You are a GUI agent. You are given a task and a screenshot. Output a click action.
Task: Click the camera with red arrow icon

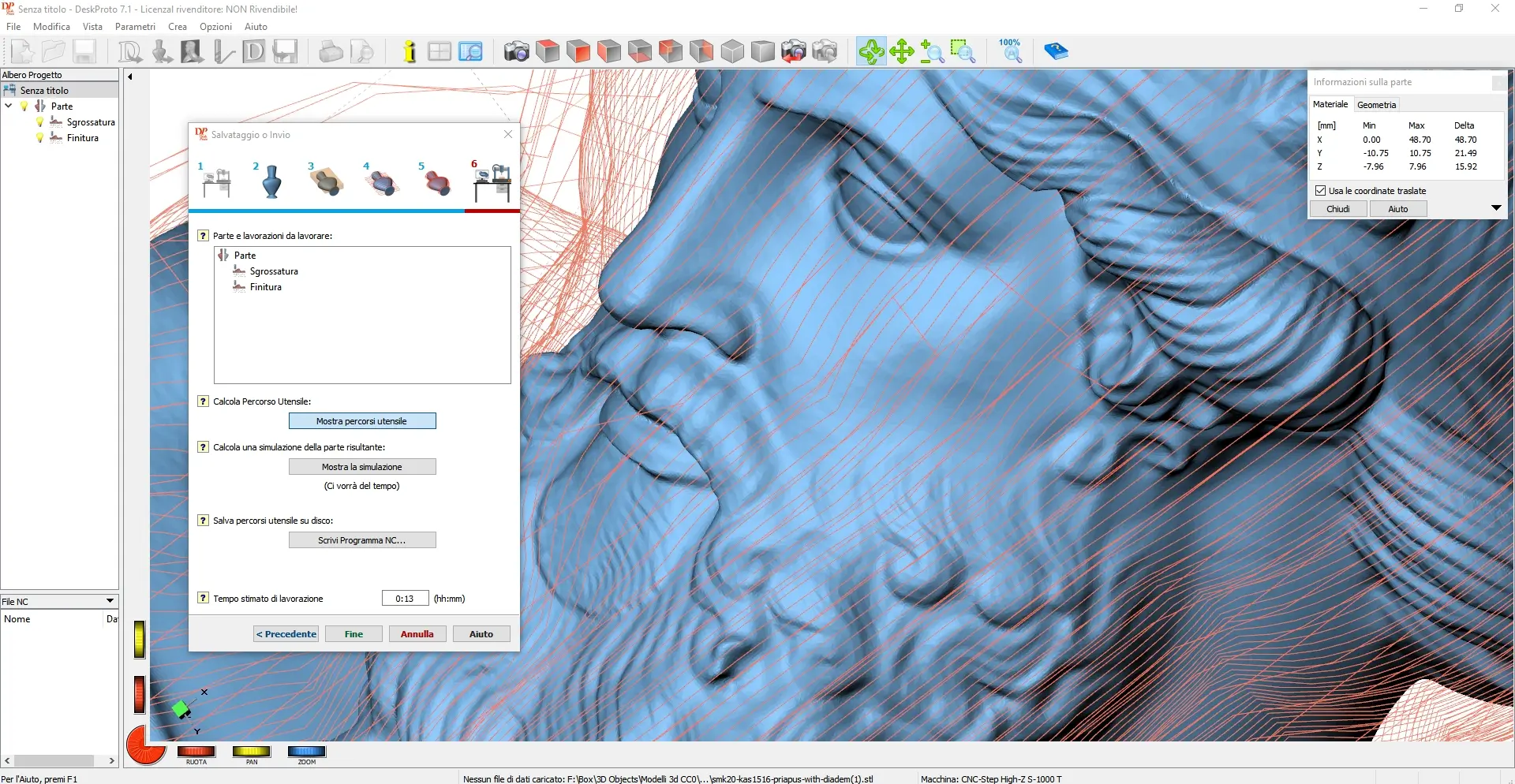(794, 52)
